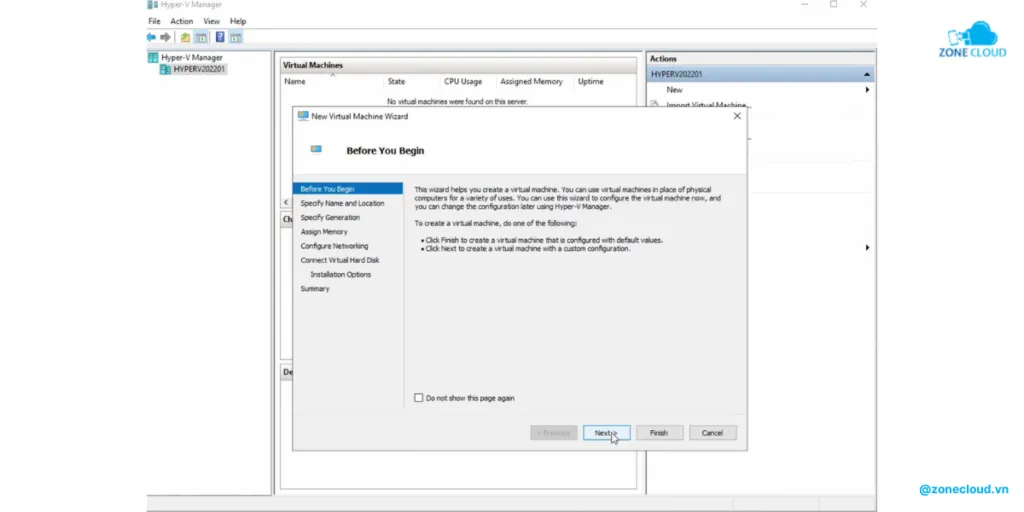Expand the New submenu arrow in Actions
This screenshot has height=512, width=1024.
[x=867, y=89]
